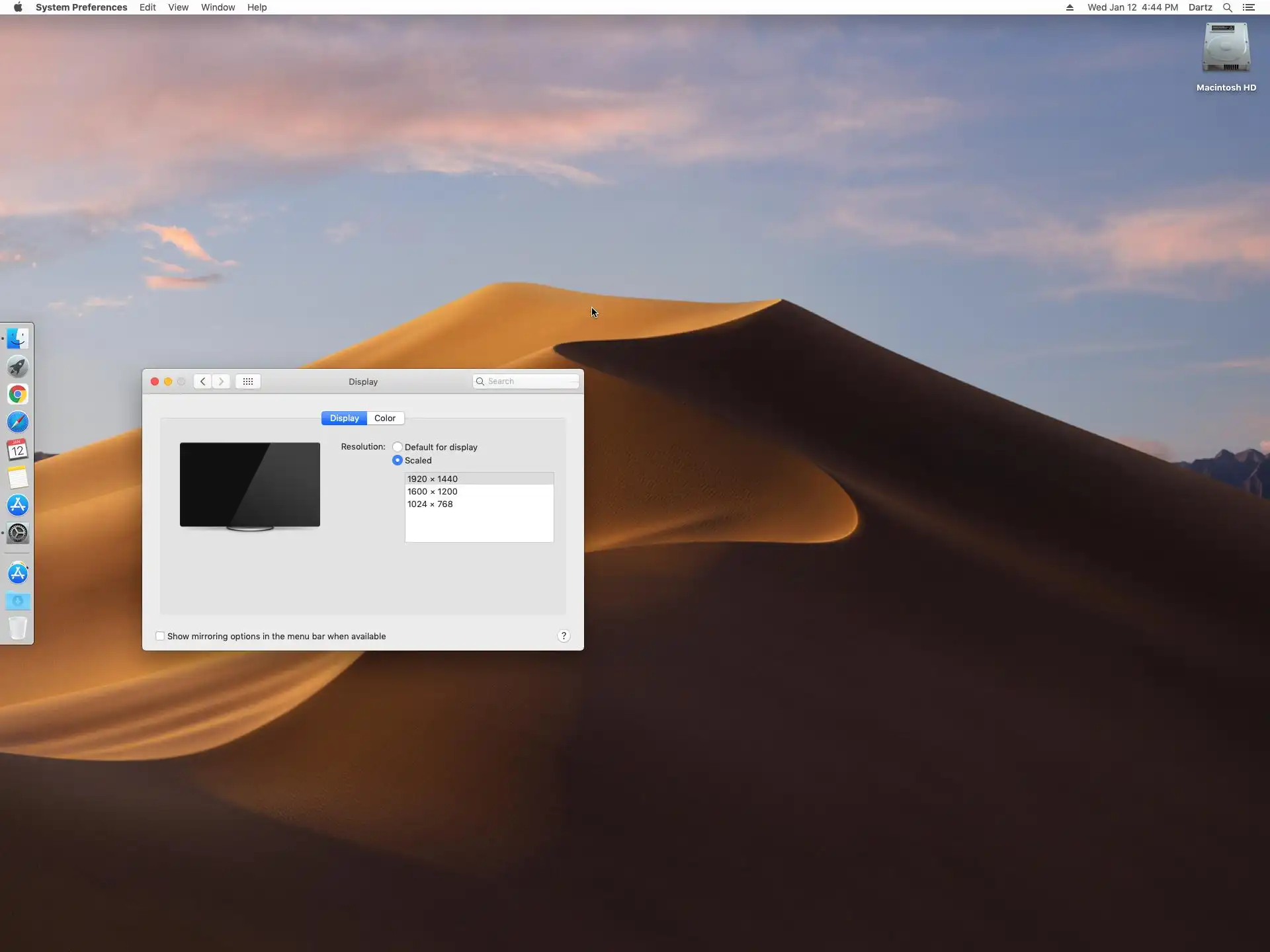Screen dimensions: 1270x952
Task: Open the Window menu
Action: (x=218, y=7)
